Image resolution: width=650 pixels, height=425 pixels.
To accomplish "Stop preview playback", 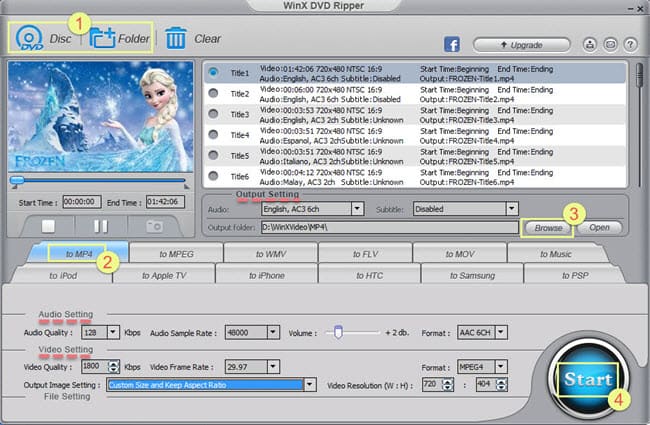I will coord(49,226).
